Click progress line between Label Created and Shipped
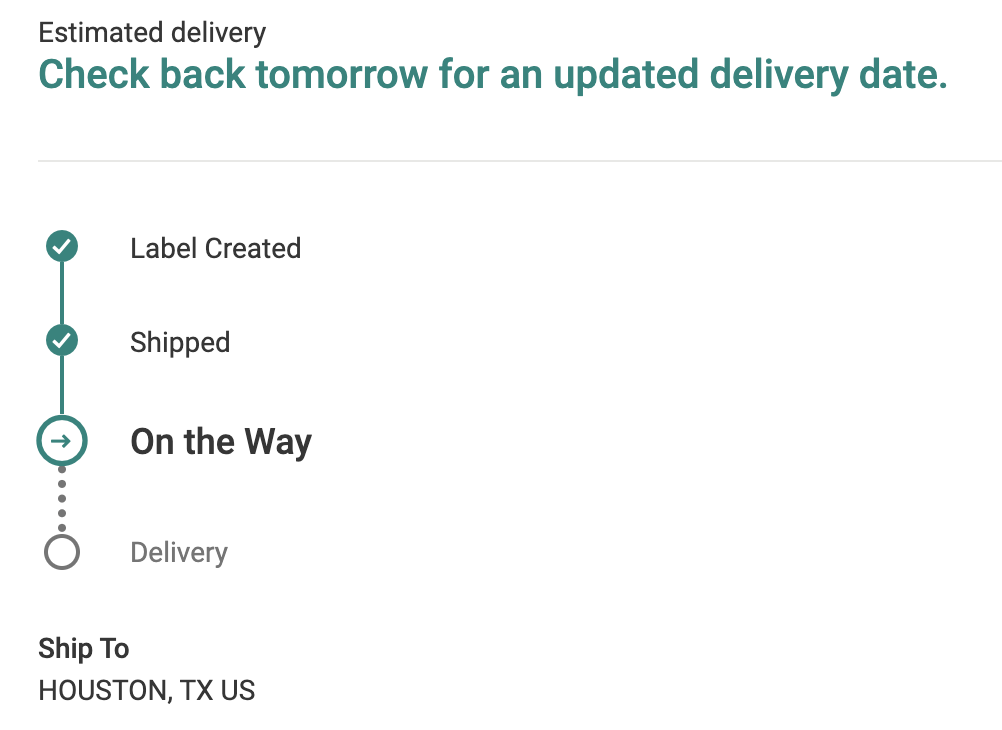 point(62,294)
